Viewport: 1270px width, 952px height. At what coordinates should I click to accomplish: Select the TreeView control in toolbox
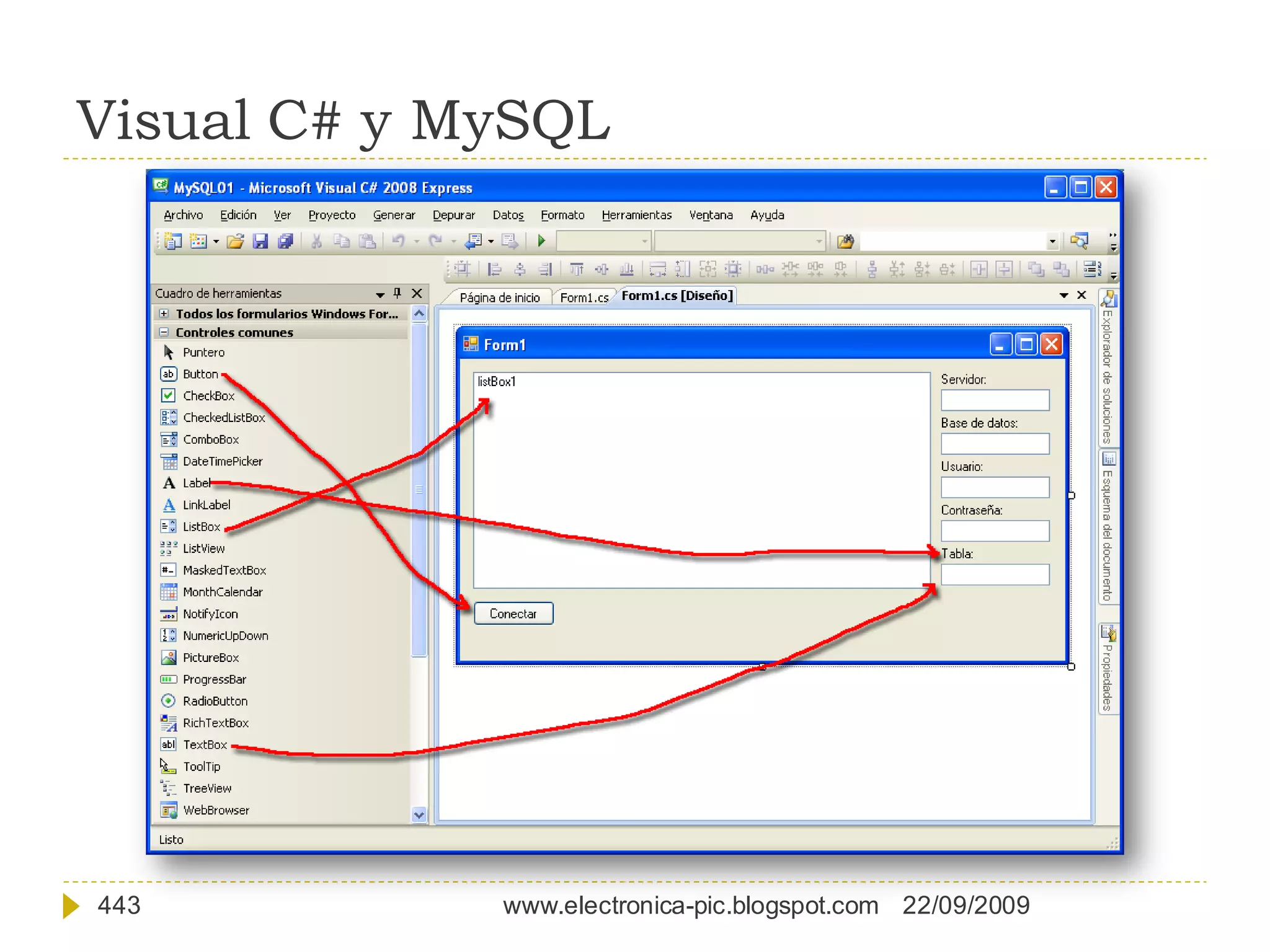(x=196, y=788)
